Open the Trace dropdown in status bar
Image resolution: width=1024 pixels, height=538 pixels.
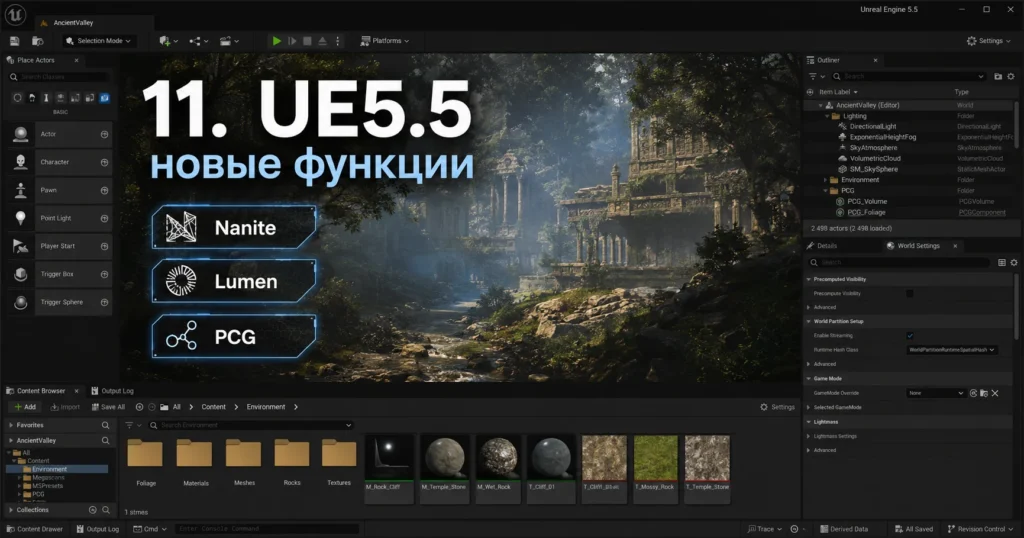coord(764,529)
